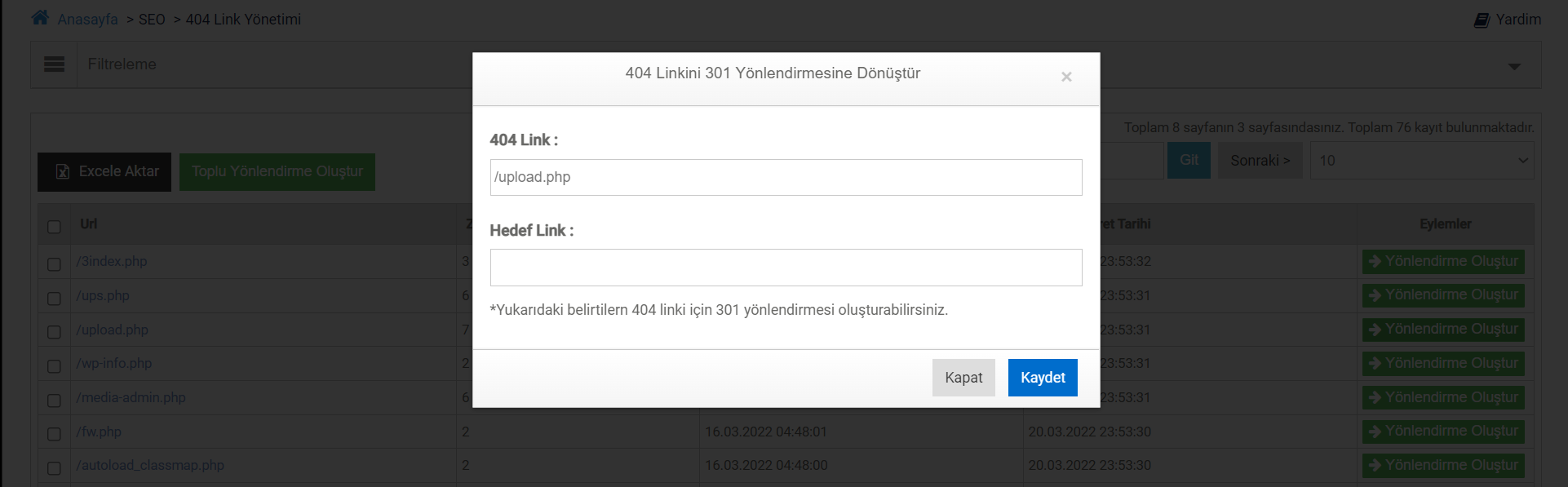This screenshot has width=1568, height=487.
Task: Click Yönlendirme Oluştur for /autoload_classmap.php row
Action: coord(1443,466)
